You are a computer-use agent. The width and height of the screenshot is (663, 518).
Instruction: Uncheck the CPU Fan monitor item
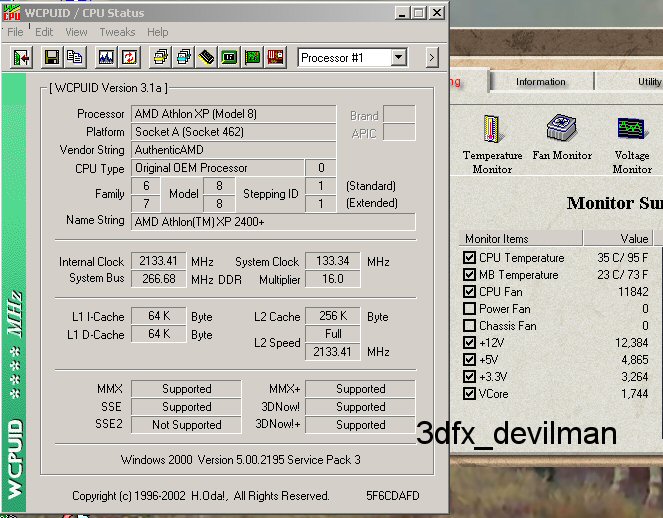point(469,291)
